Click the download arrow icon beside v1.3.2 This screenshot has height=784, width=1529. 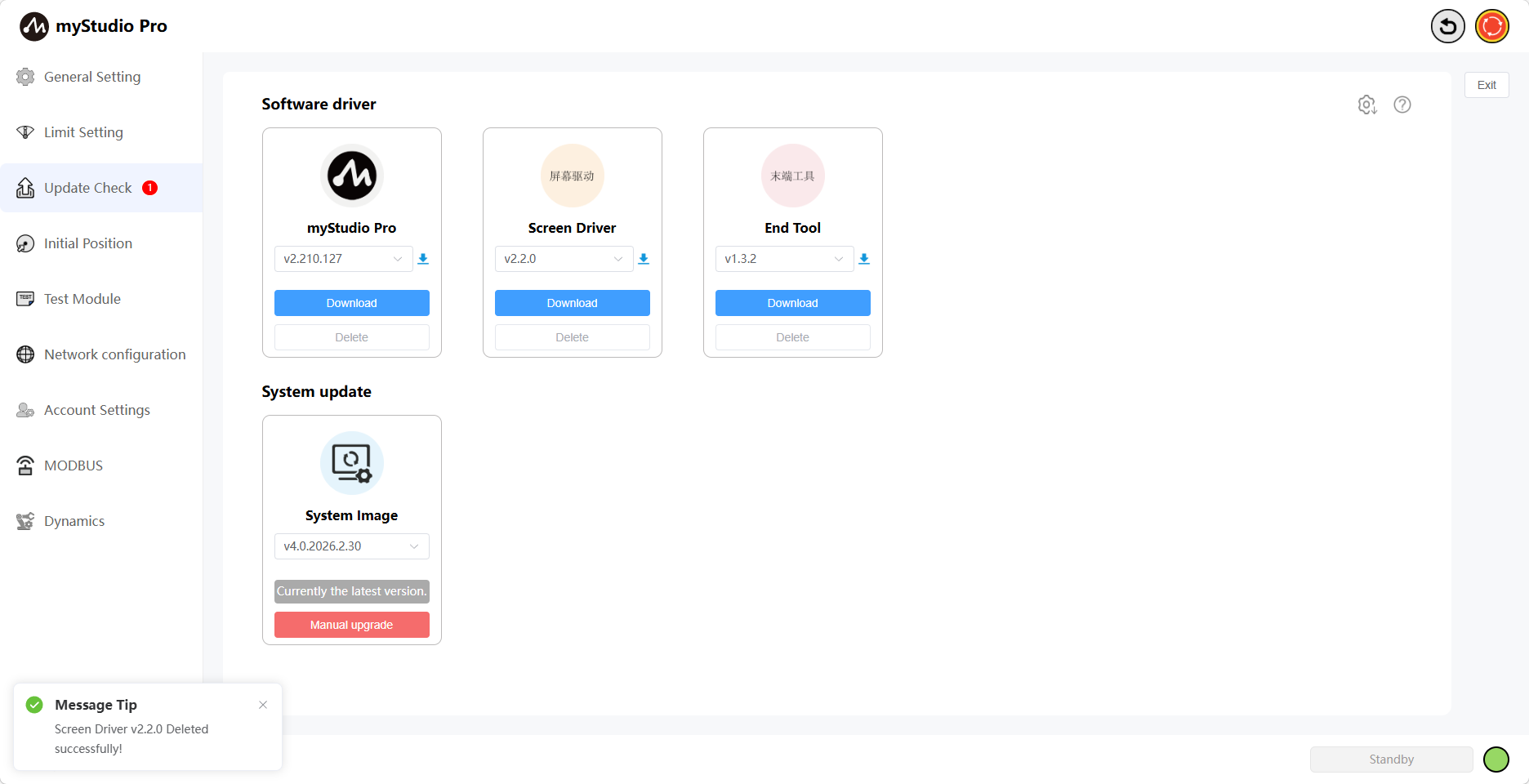[864, 259]
